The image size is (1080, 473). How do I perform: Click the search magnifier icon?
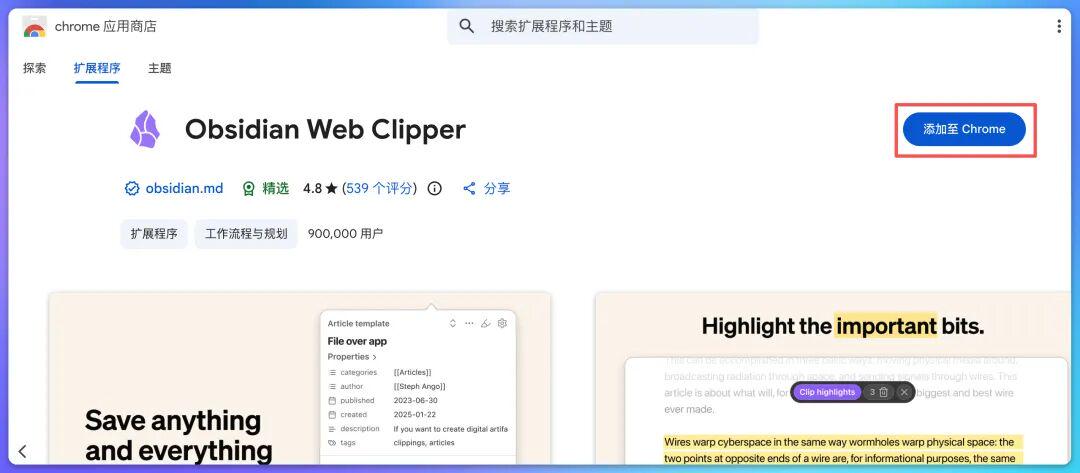tap(467, 27)
